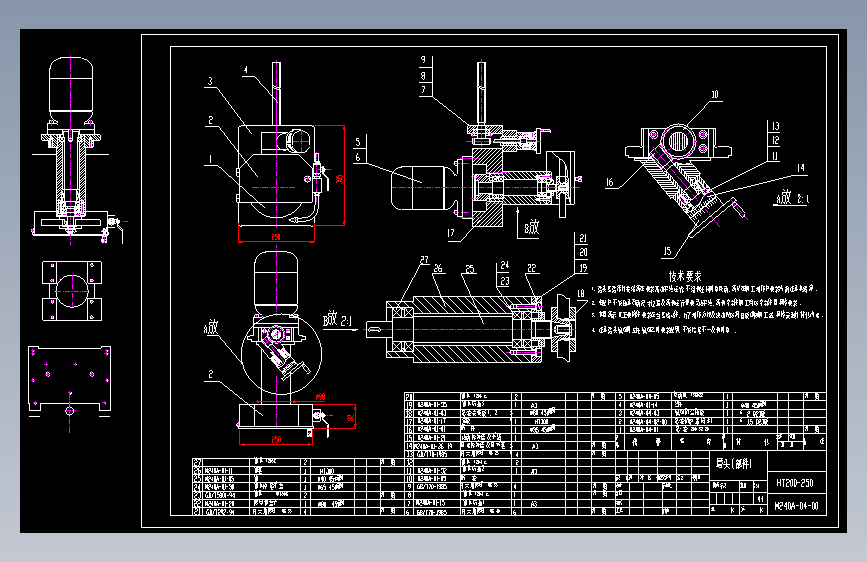Viewport: 867px width, 562px height.
Task: Click balloon number 9
Action: pos(424,60)
